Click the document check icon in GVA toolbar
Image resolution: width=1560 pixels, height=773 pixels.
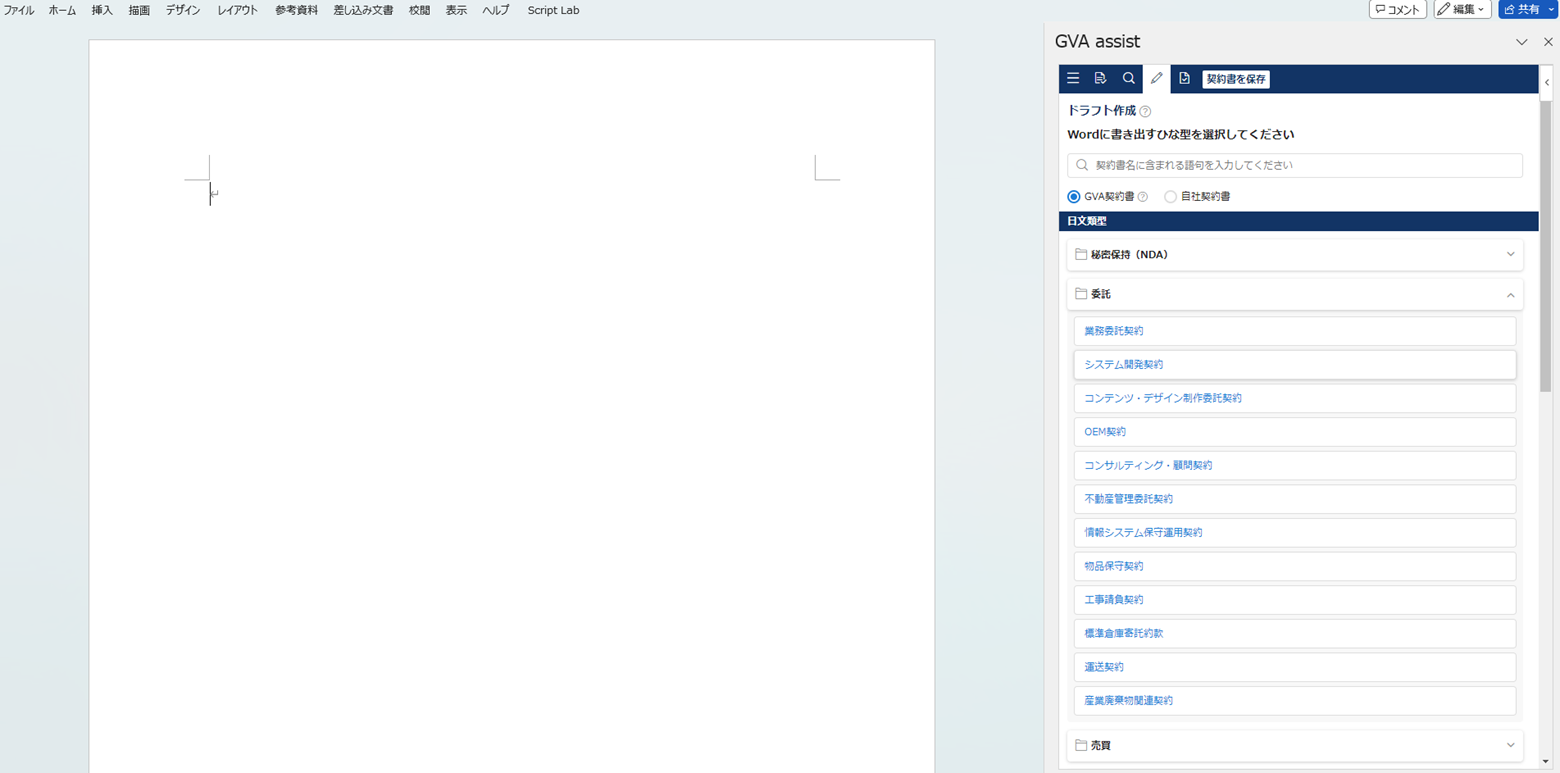tap(1185, 78)
